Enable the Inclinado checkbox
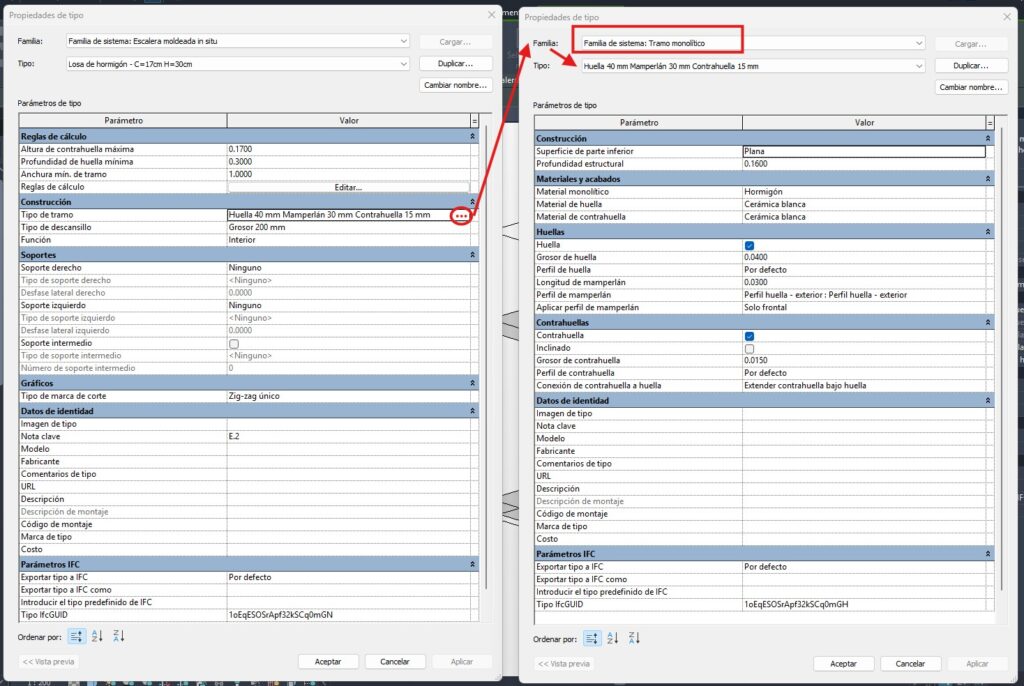The height and width of the screenshot is (686, 1024). tap(749, 348)
